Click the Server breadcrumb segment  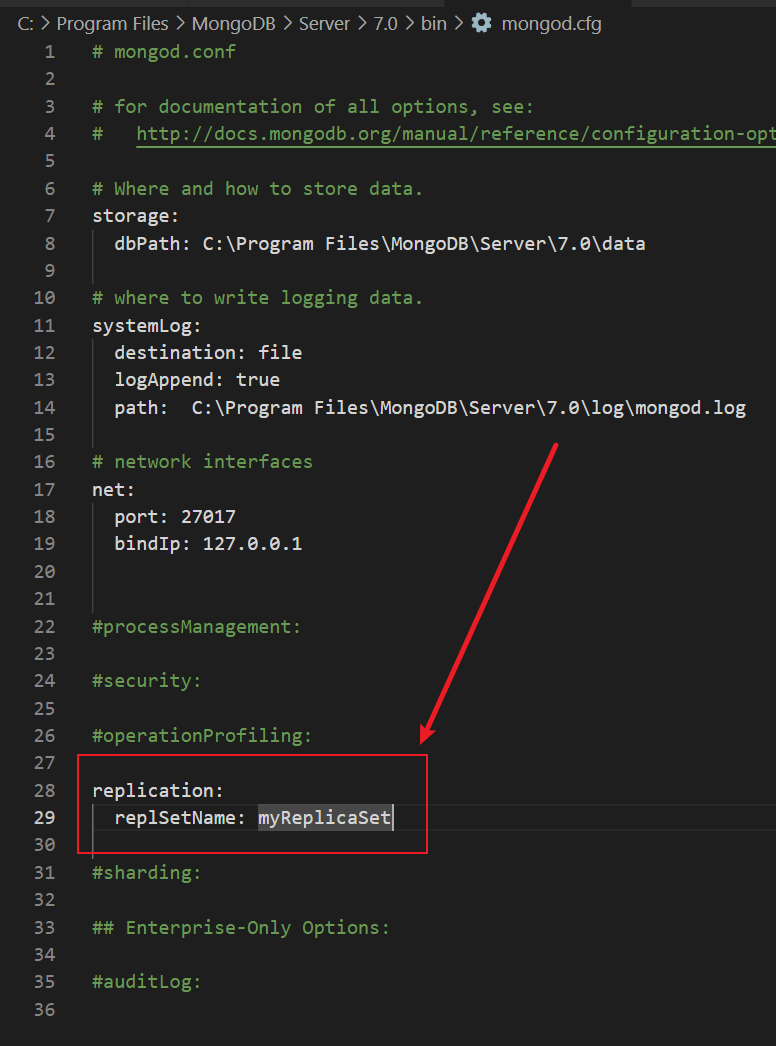324,24
